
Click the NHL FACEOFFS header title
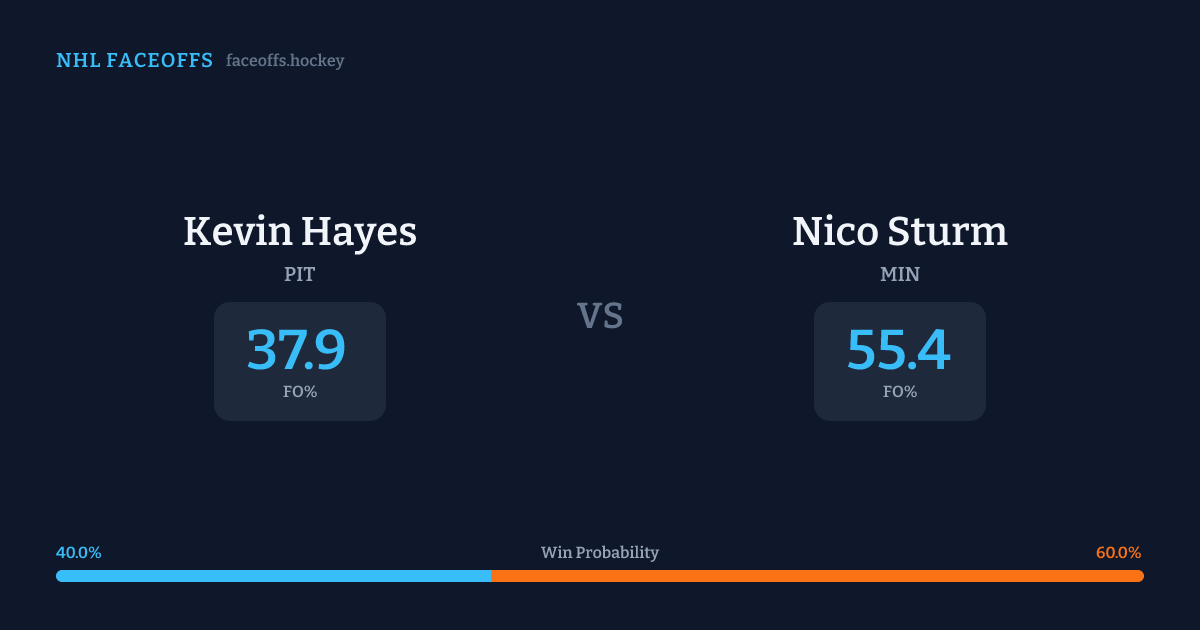point(134,61)
